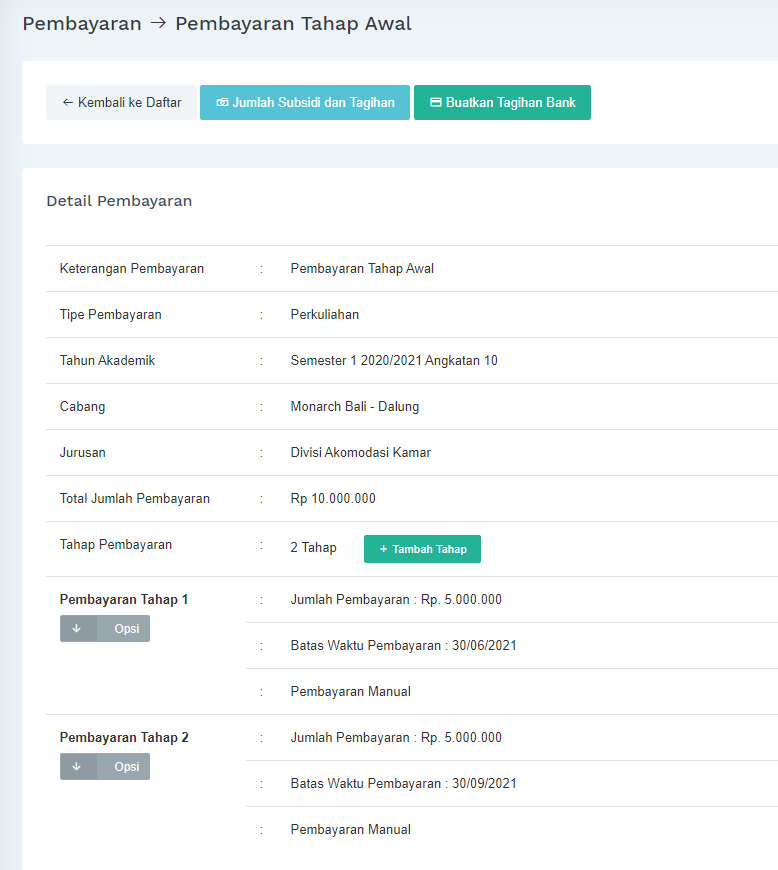Go to Pembayaran in the breadcrumb
Viewport: 778px width, 870px height.
[x=82, y=24]
